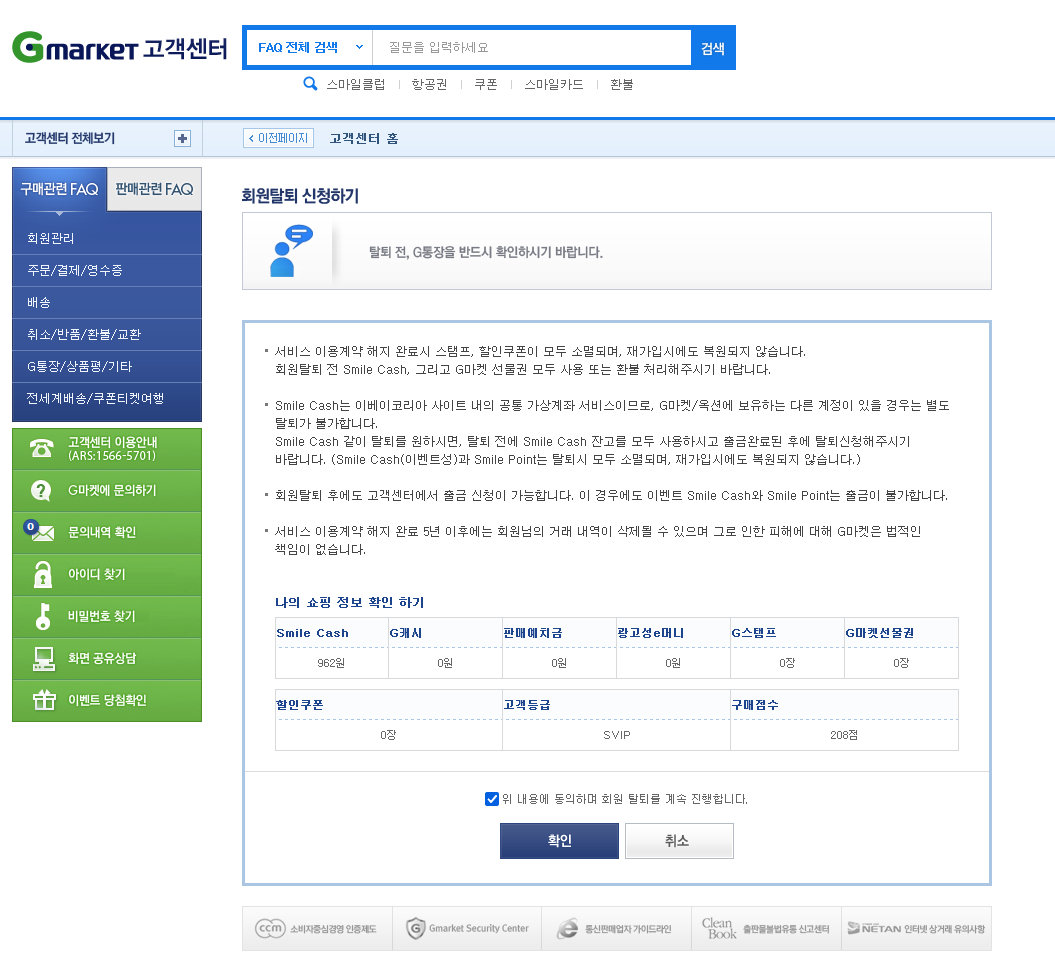Click the Smile Cash value 962원

[331, 663]
